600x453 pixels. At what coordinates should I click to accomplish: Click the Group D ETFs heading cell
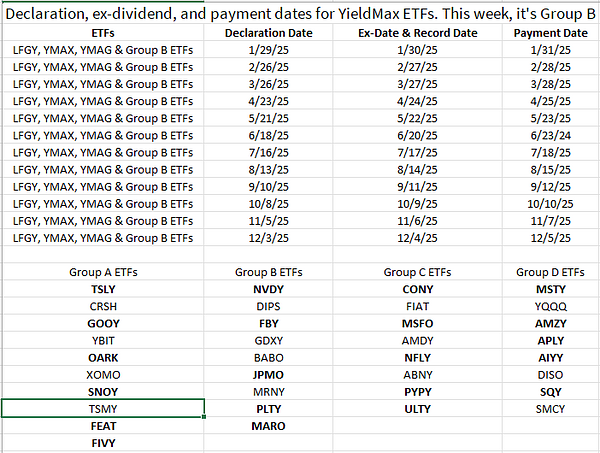(x=550, y=271)
